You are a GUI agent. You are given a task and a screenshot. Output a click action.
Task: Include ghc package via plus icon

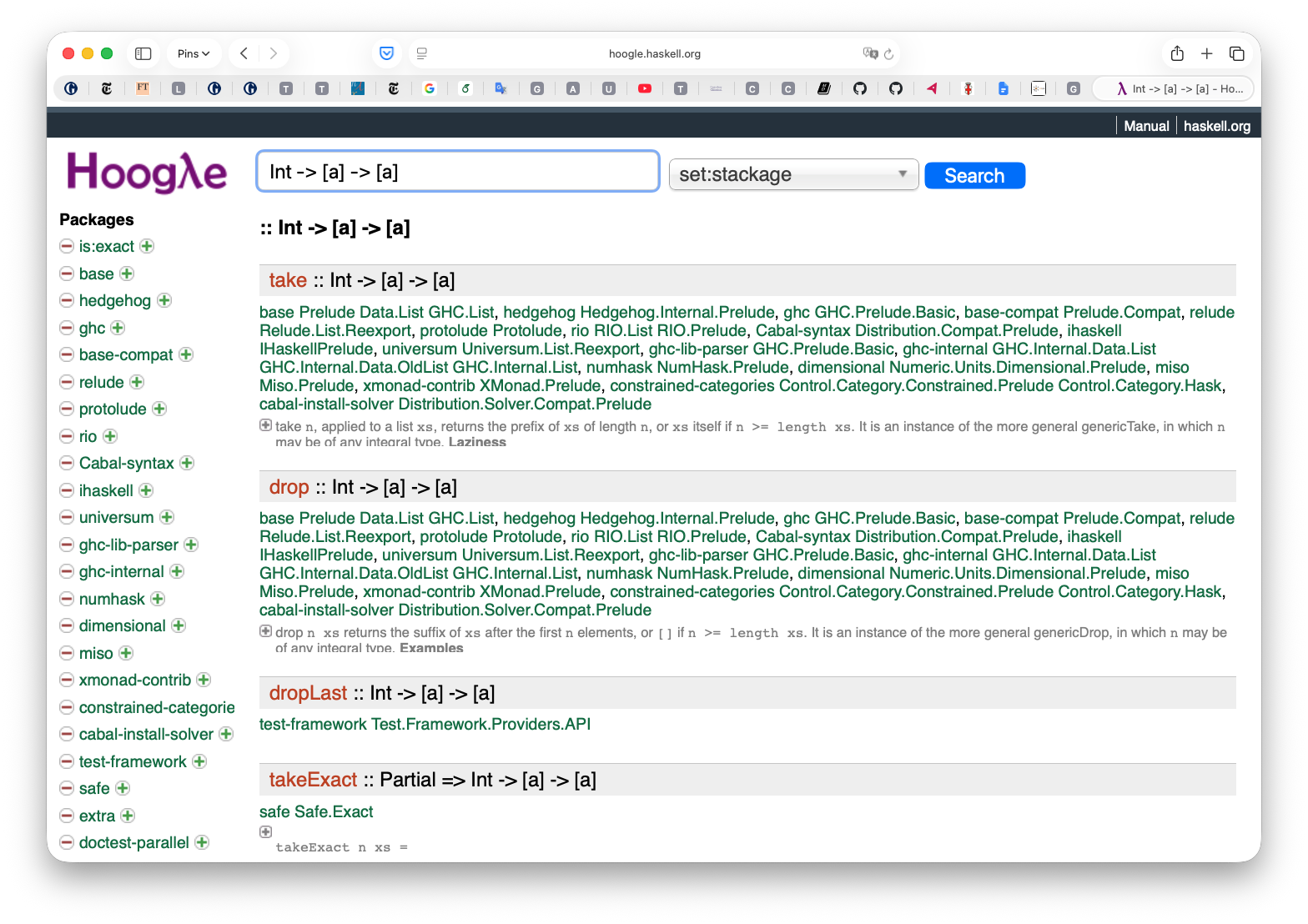[118, 328]
